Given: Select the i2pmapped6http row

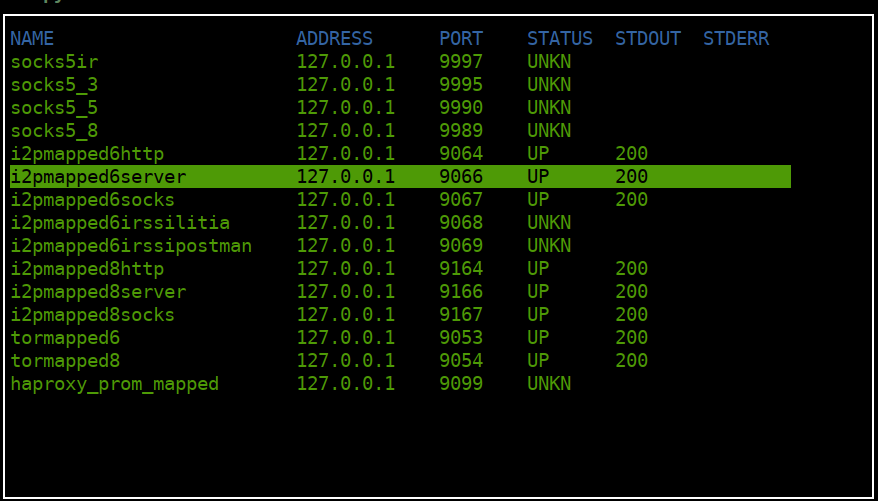Looking at the screenshot, I should click(x=400, y=153).
